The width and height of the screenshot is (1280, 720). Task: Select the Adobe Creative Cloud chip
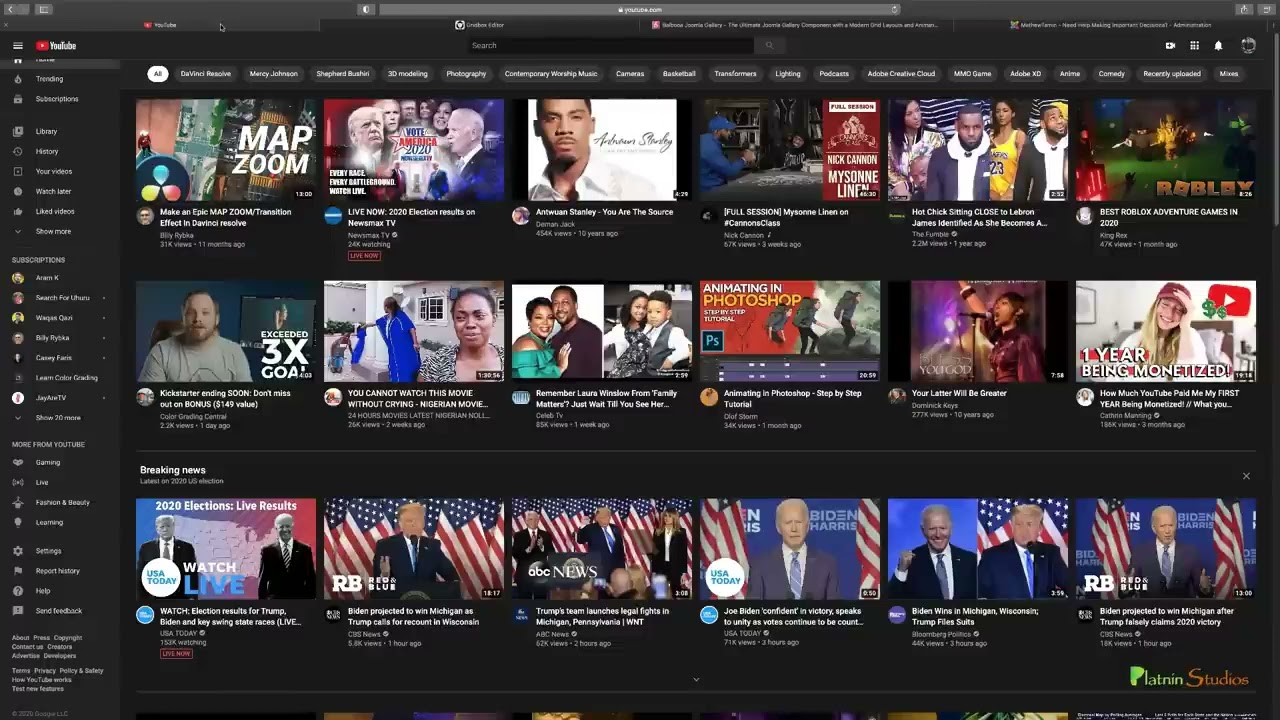coord(901,74)
